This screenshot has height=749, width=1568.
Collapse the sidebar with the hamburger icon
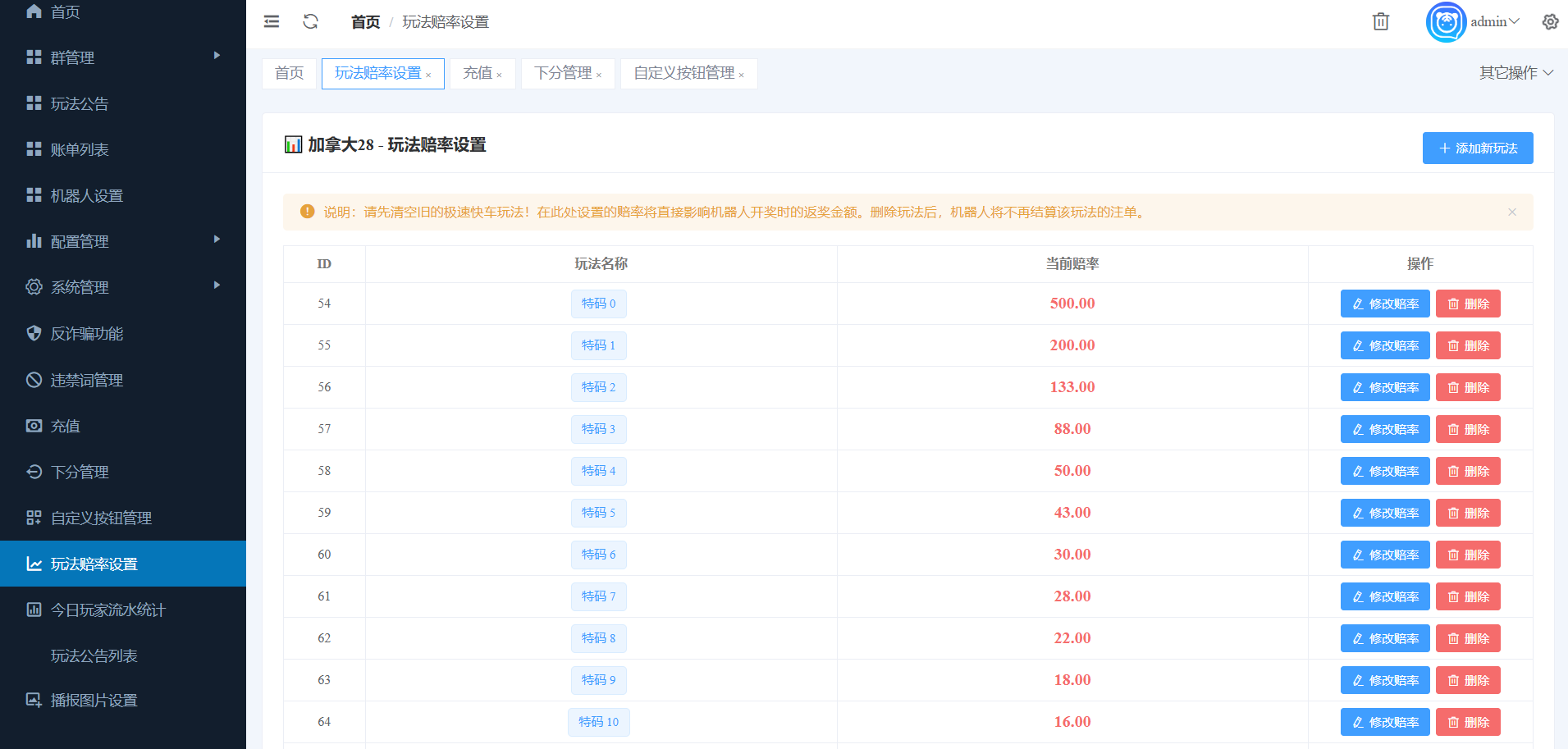[272, 22]
